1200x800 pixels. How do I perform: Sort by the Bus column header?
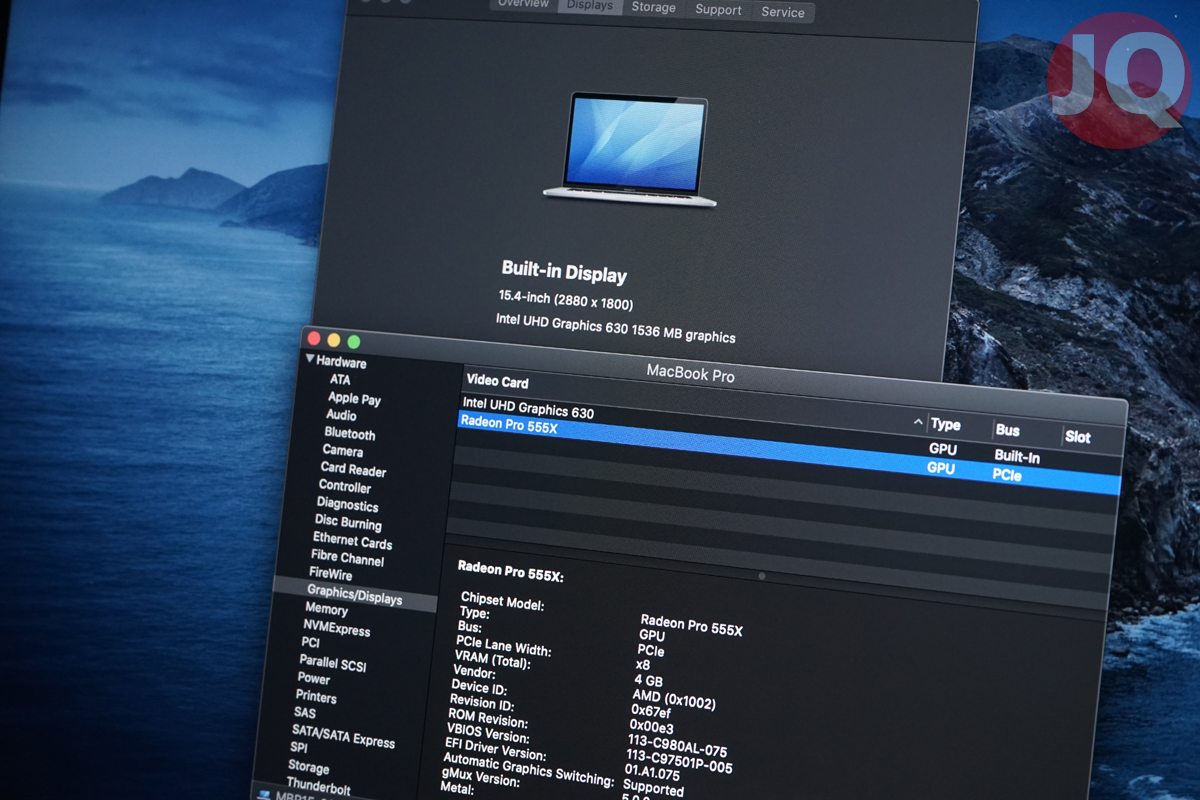click(x=1007, y=430)
